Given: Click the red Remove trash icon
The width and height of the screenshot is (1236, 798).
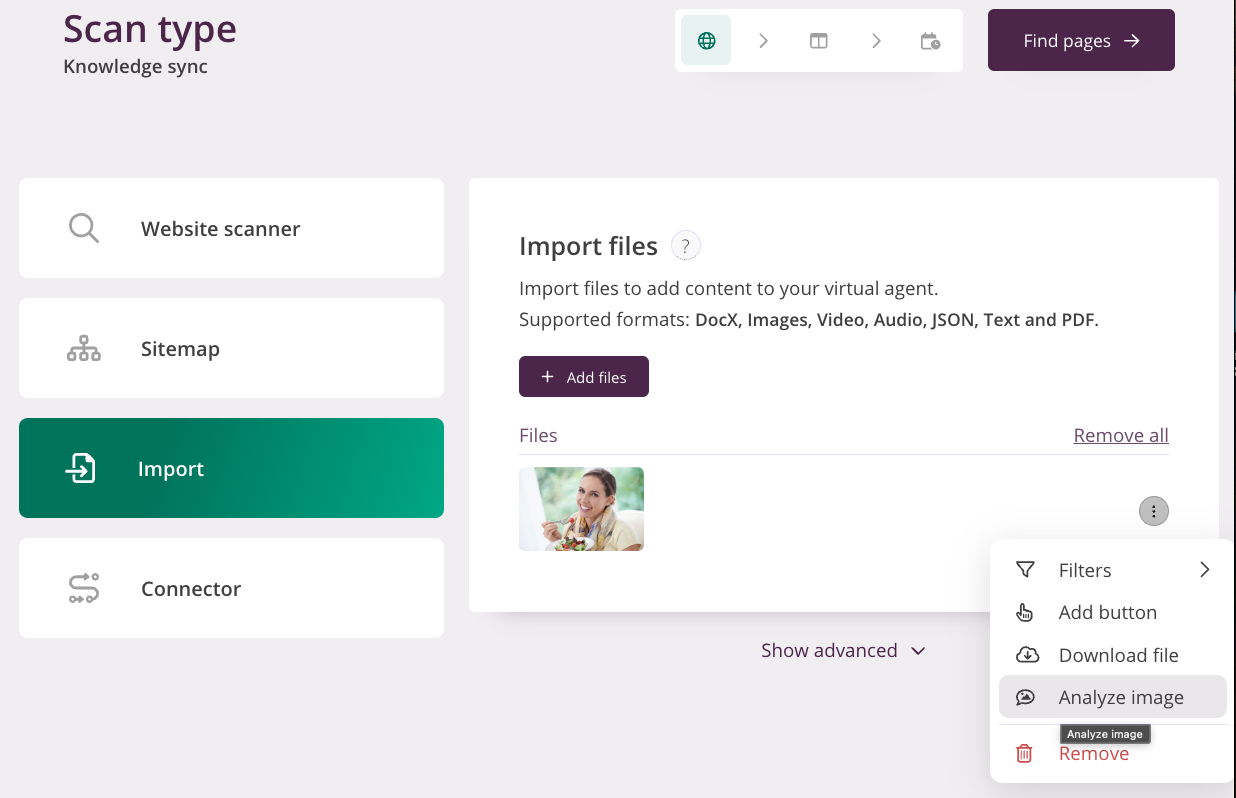Looking at the screenshot, I should click(1024, 754).
